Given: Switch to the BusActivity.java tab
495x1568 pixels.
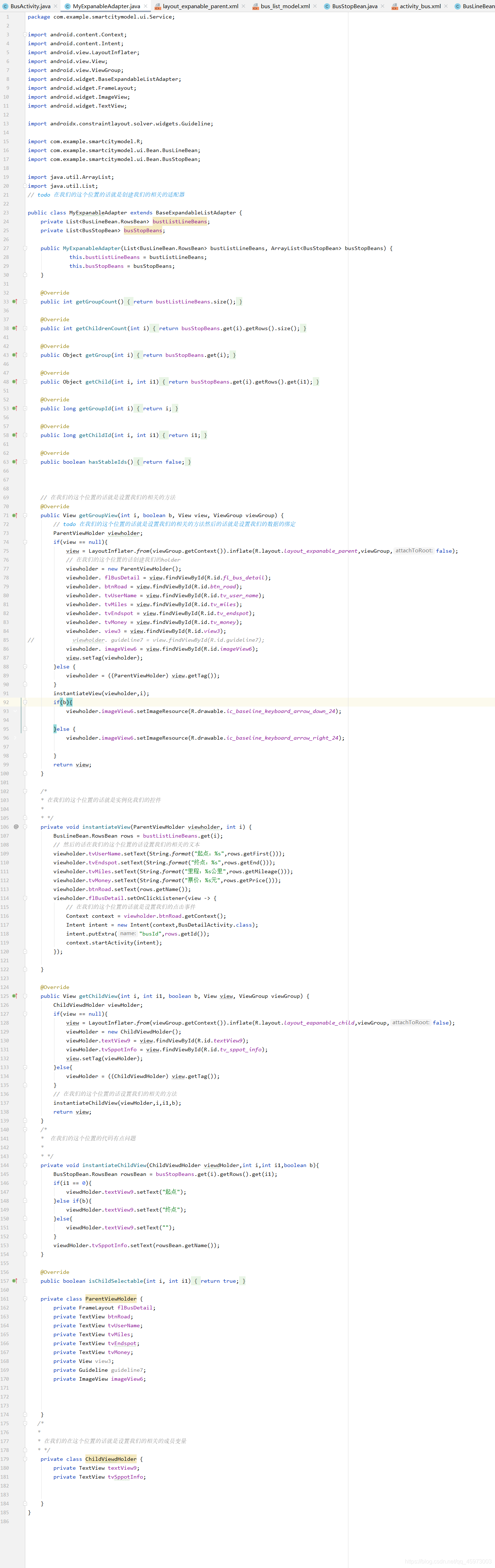Looking at the screenshot, I should click(x=30, y=6).
